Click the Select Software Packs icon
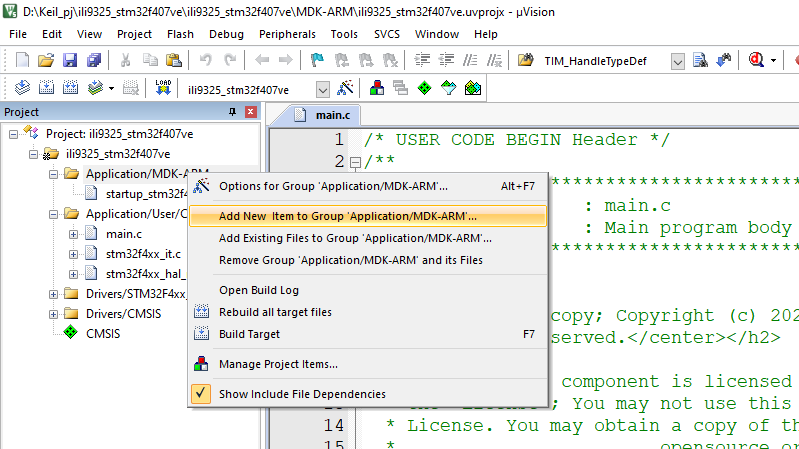The image size is (799, 449). click(448, 88)
